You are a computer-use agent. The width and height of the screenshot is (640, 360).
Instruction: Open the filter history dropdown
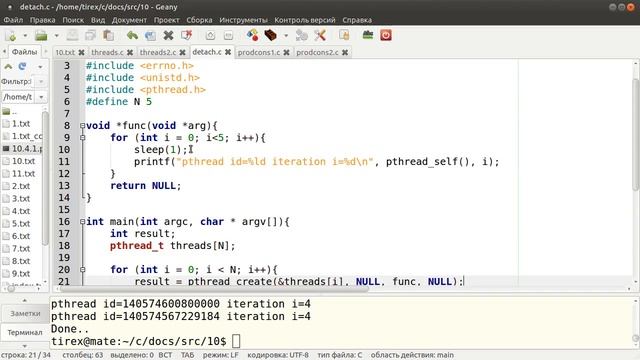41,82
